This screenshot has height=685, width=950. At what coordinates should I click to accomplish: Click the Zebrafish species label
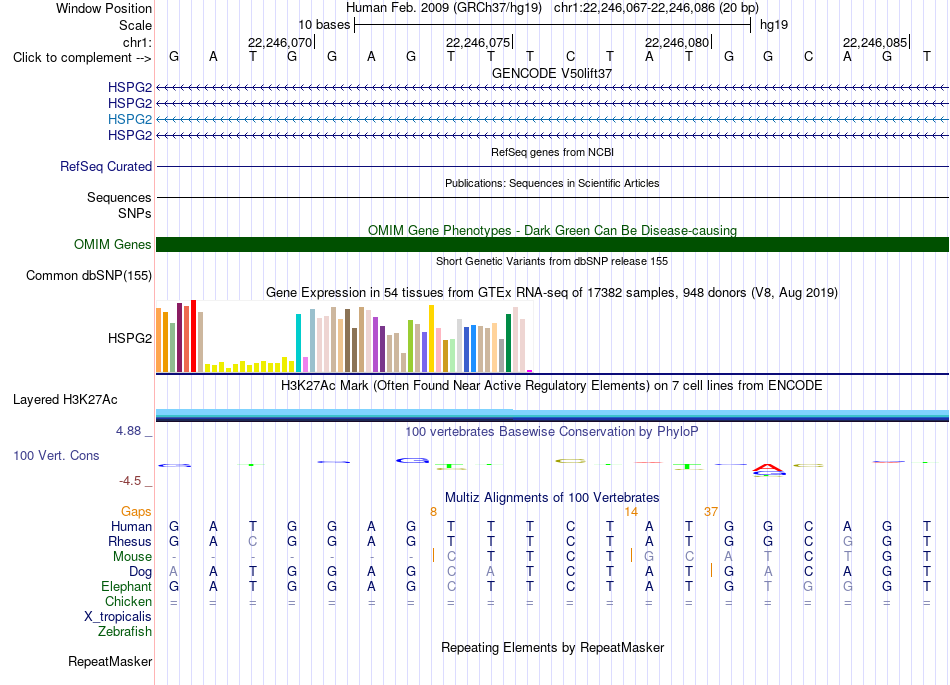click(x=125, y=632)
